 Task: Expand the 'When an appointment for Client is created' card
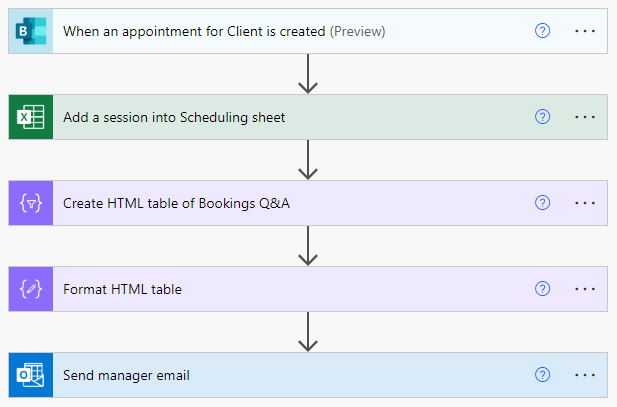224,31
